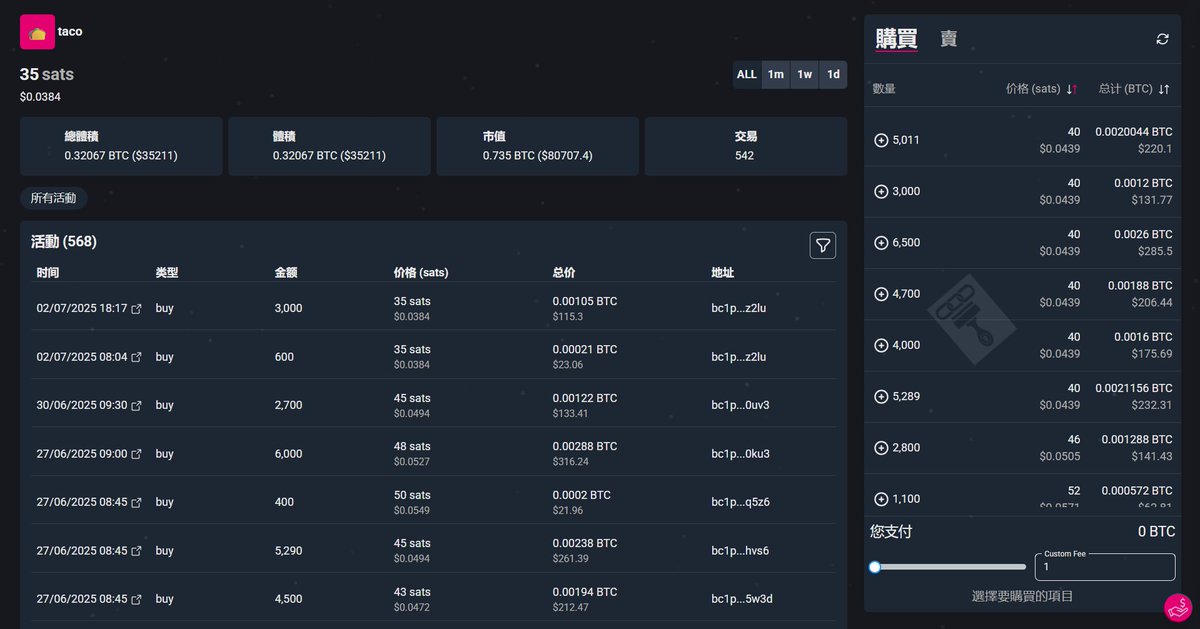The width and height of the screenshot is (1200, 629).
Task: Open address bc1p...0ku3
Action: pos(740,454)
